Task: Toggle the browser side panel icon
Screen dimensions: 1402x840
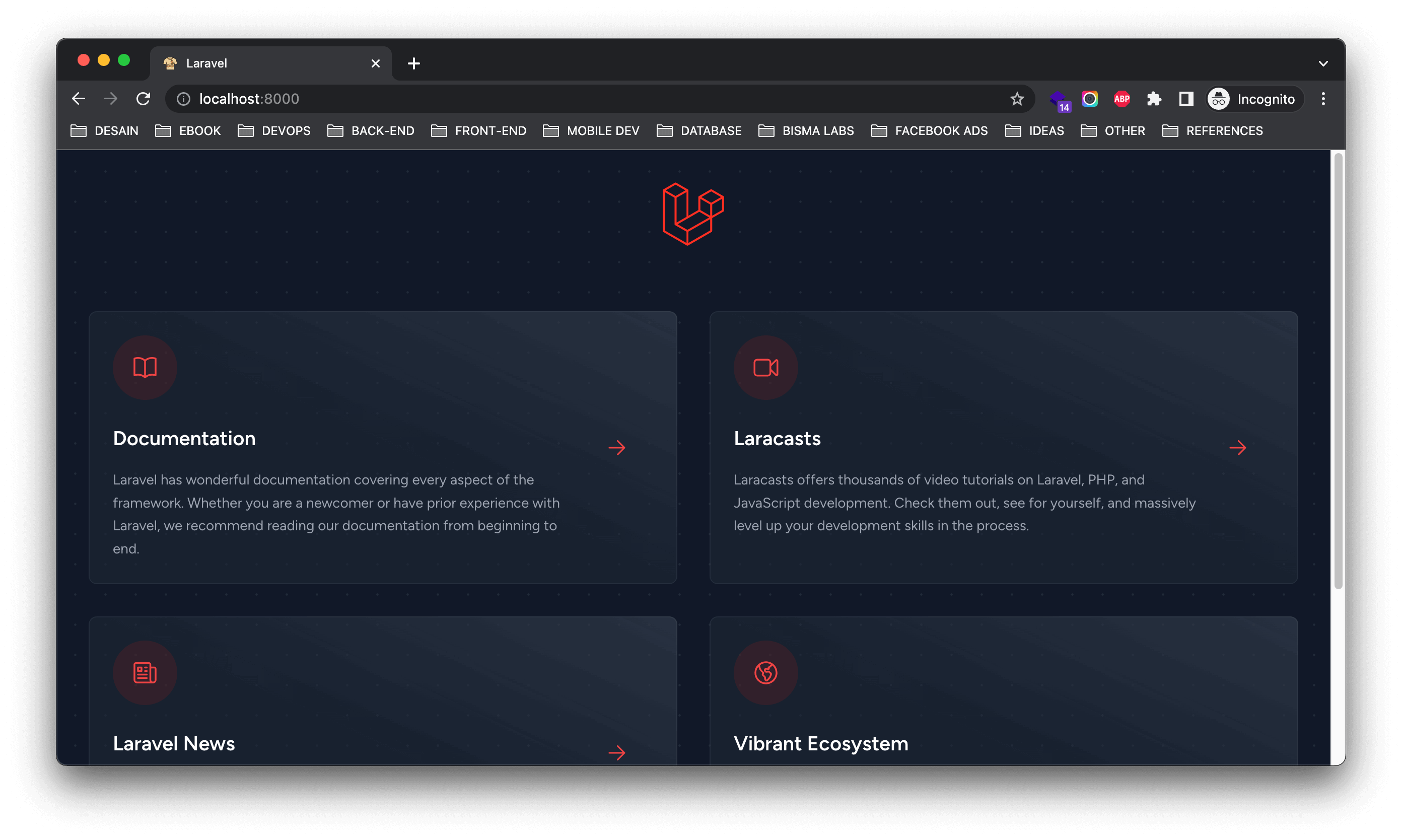Action: pyautogui.click(x=1186, y=99)
